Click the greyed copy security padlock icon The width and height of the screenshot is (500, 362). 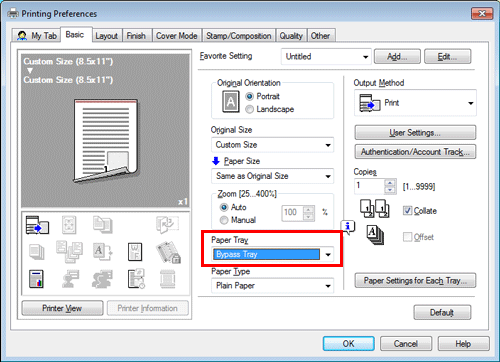(x=168, y=253)
